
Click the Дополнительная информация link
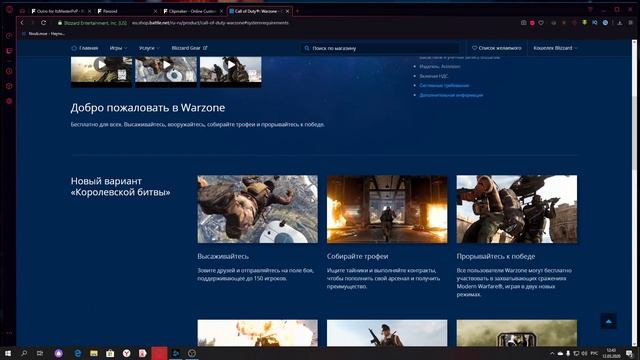click(451, 95)
